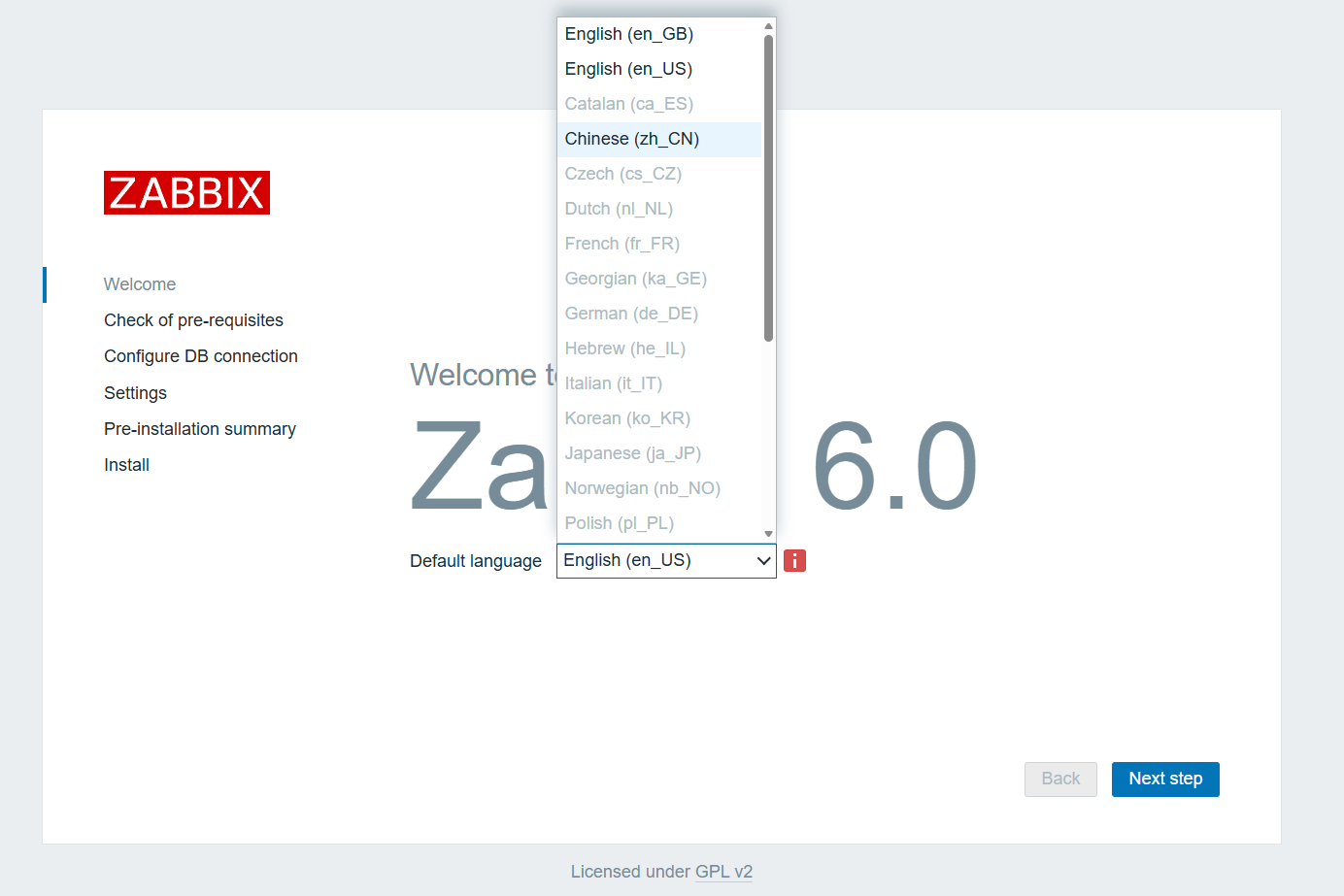Select German (de_DE) from the list
Image resolution: width=1344 pixels, height=896 pixels.
pyautogui.click(x=659, y=314)
